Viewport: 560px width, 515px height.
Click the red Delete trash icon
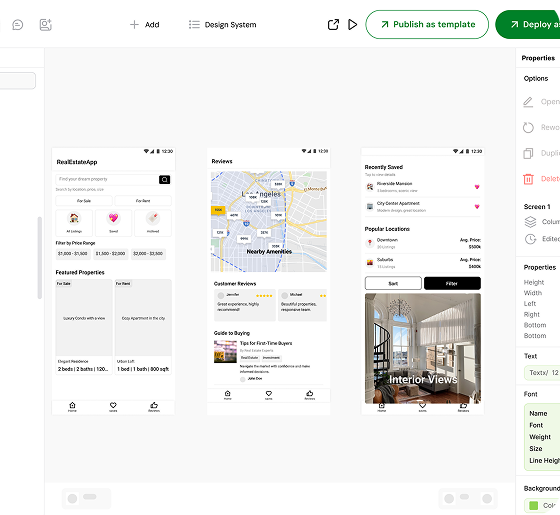[528, 179]
